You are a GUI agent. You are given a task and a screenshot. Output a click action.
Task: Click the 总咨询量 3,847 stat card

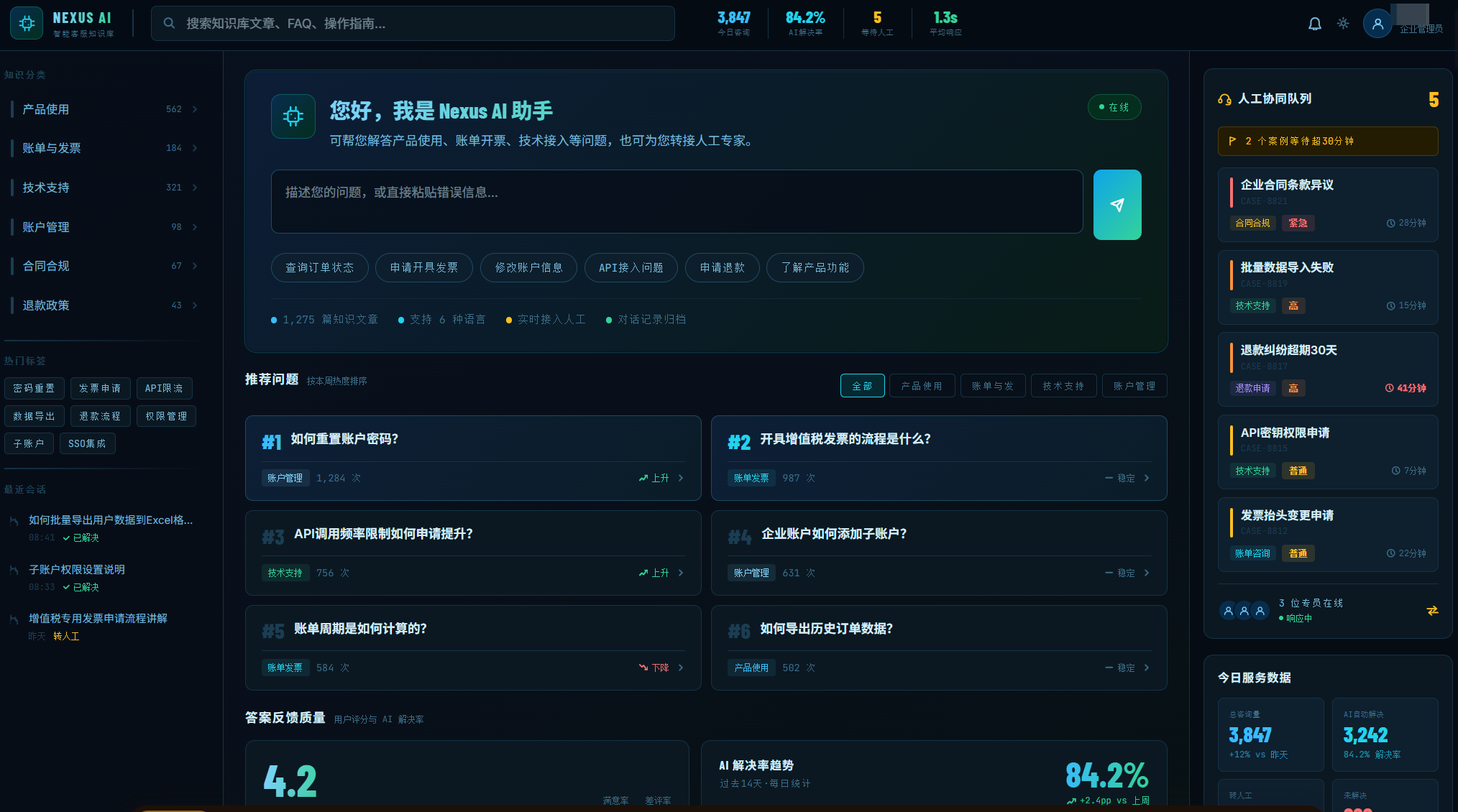coord(1271,734)
